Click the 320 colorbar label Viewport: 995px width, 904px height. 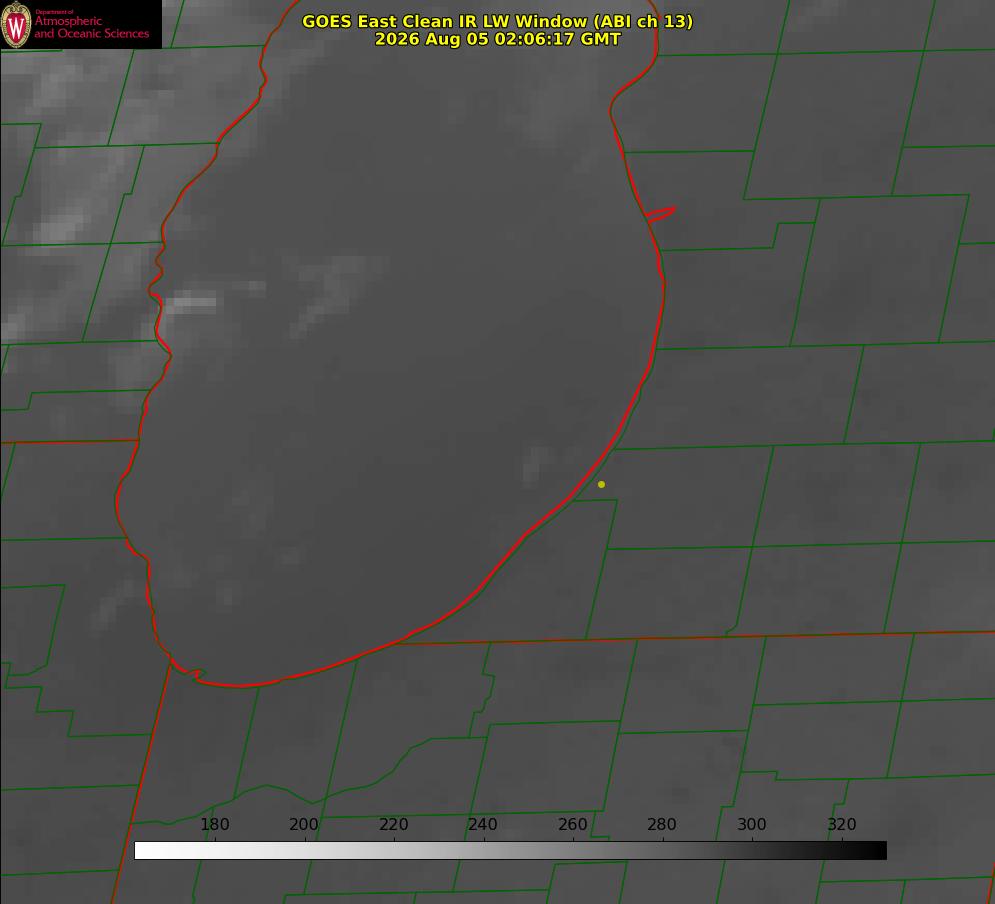pyautogui.click(x=842, y=824)
